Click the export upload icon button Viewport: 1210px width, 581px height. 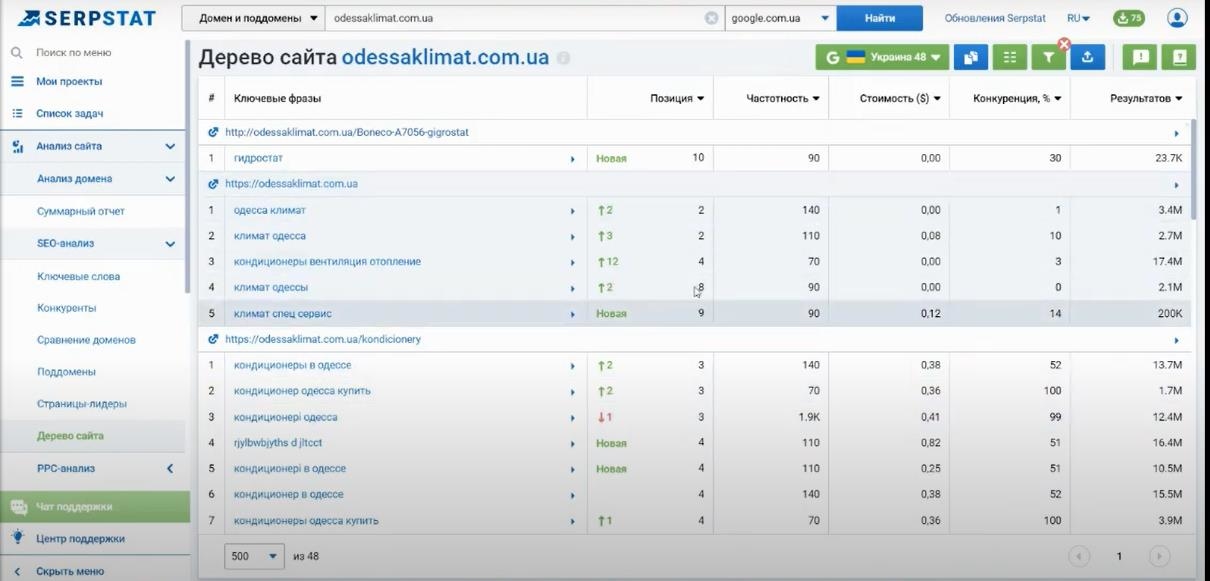tap(1087, 58)
